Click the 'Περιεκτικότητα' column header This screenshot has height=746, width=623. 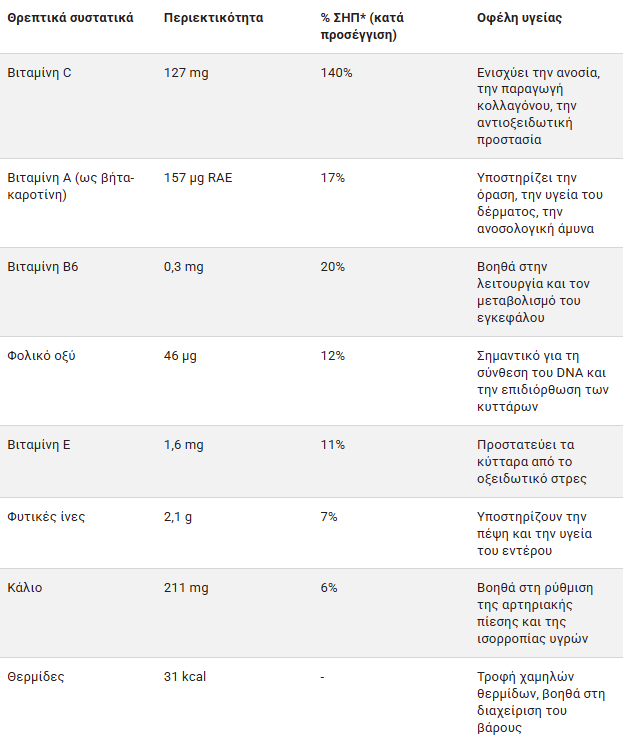click(x=214, y=19)
